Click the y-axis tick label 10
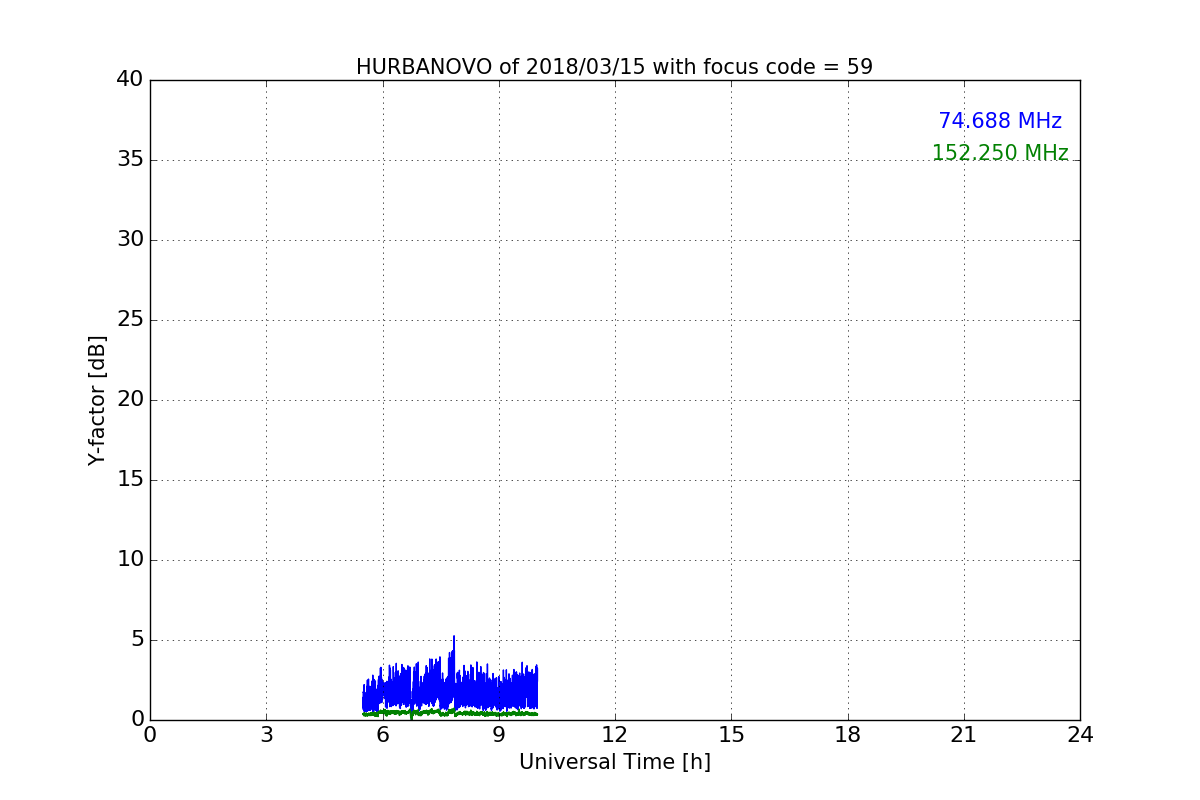The height and width of the screenshot is (800, 1200). click(x=130, y=560)
